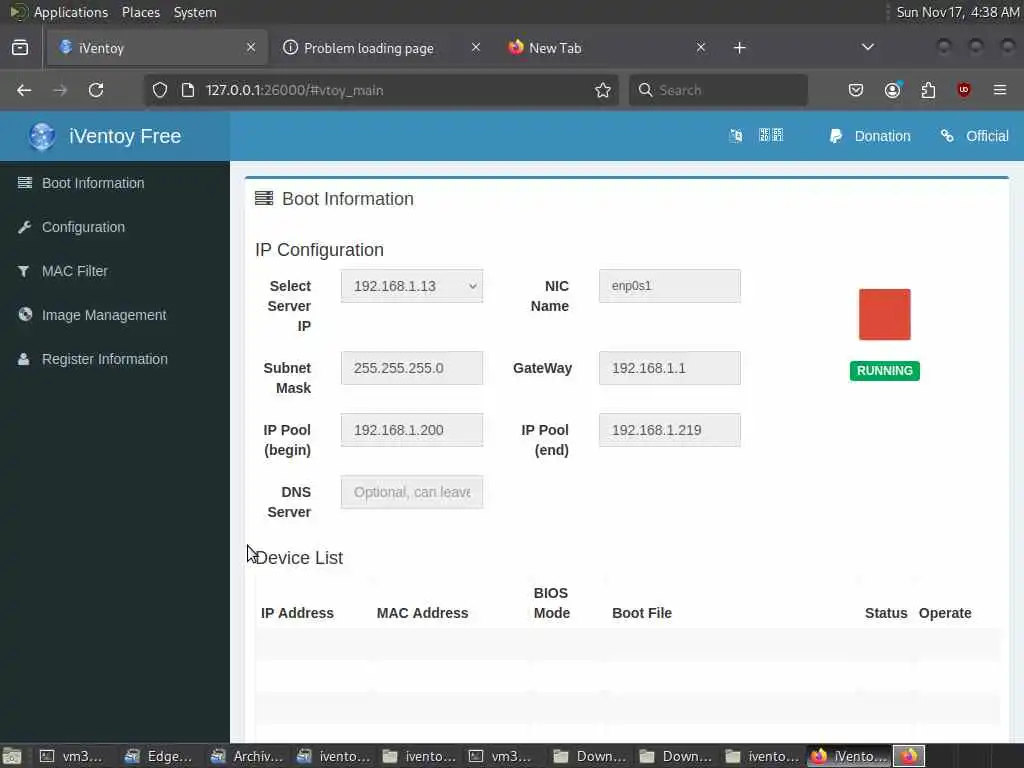Close the iVentoy browser tab
This screenshot has width=1024, height=768.
251,47
